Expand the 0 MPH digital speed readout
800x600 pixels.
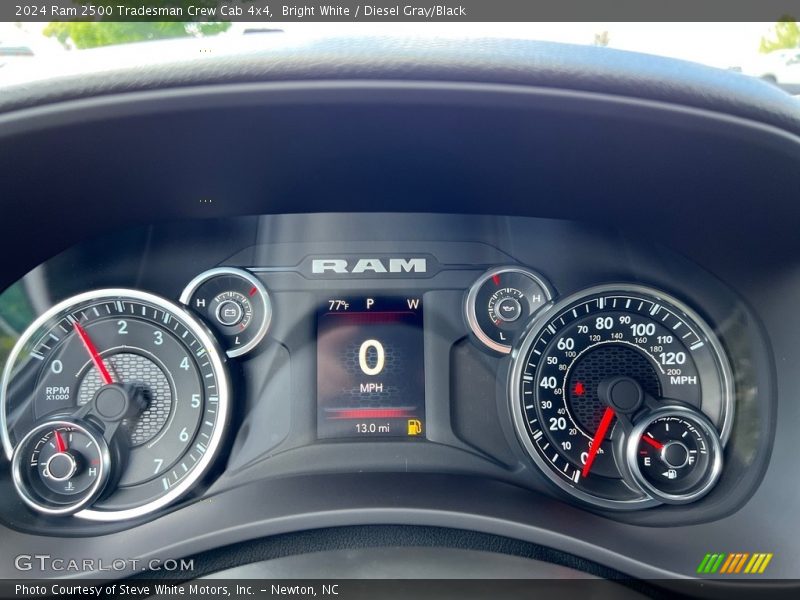pyautogui.click(x=370, y=360)
